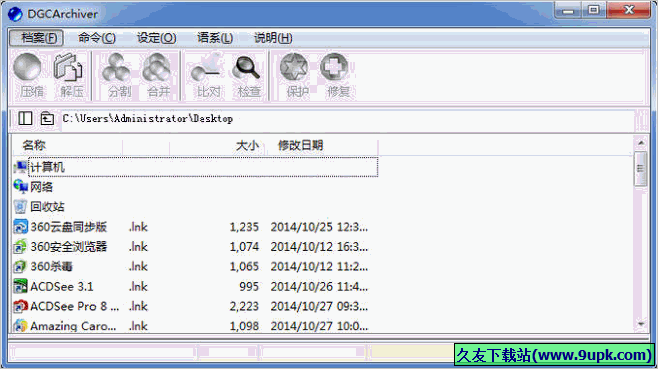Click date 2014/10/12 16:3...
This screenshot has width=658, height=369.
(319, 246)
